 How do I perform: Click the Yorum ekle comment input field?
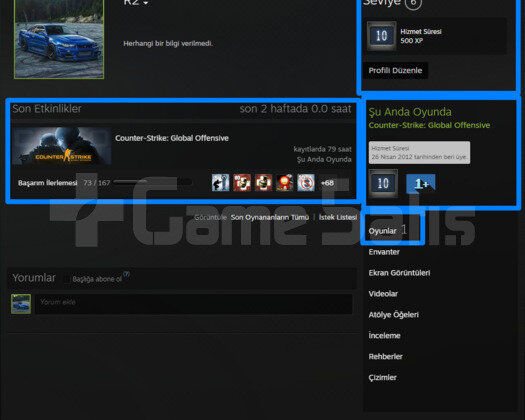[194, 304]
